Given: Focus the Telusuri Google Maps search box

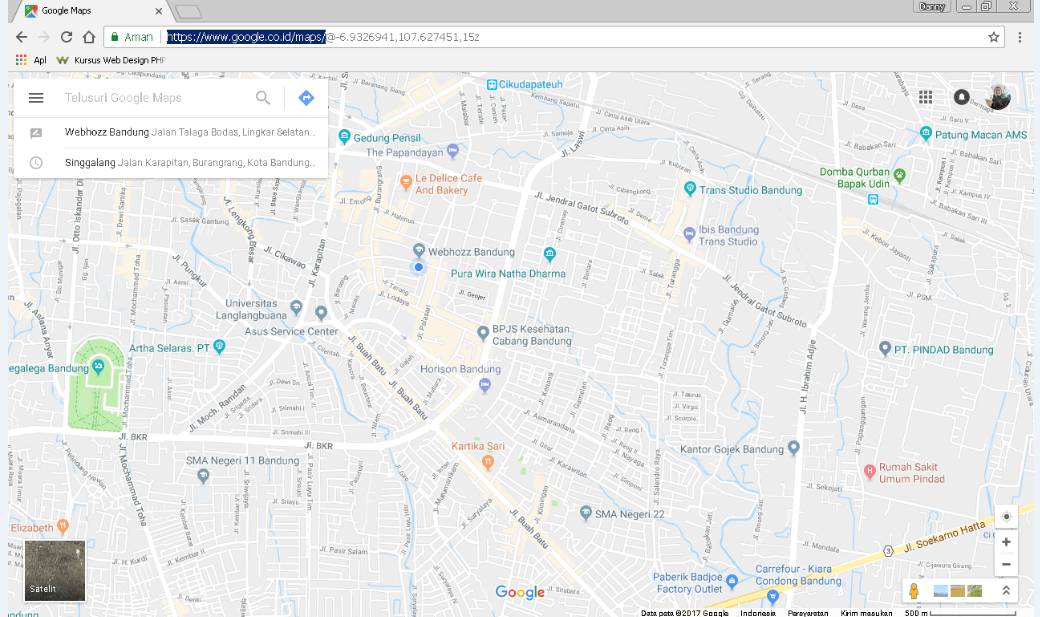Looking at the screenshot, I should tap(157, 98).
